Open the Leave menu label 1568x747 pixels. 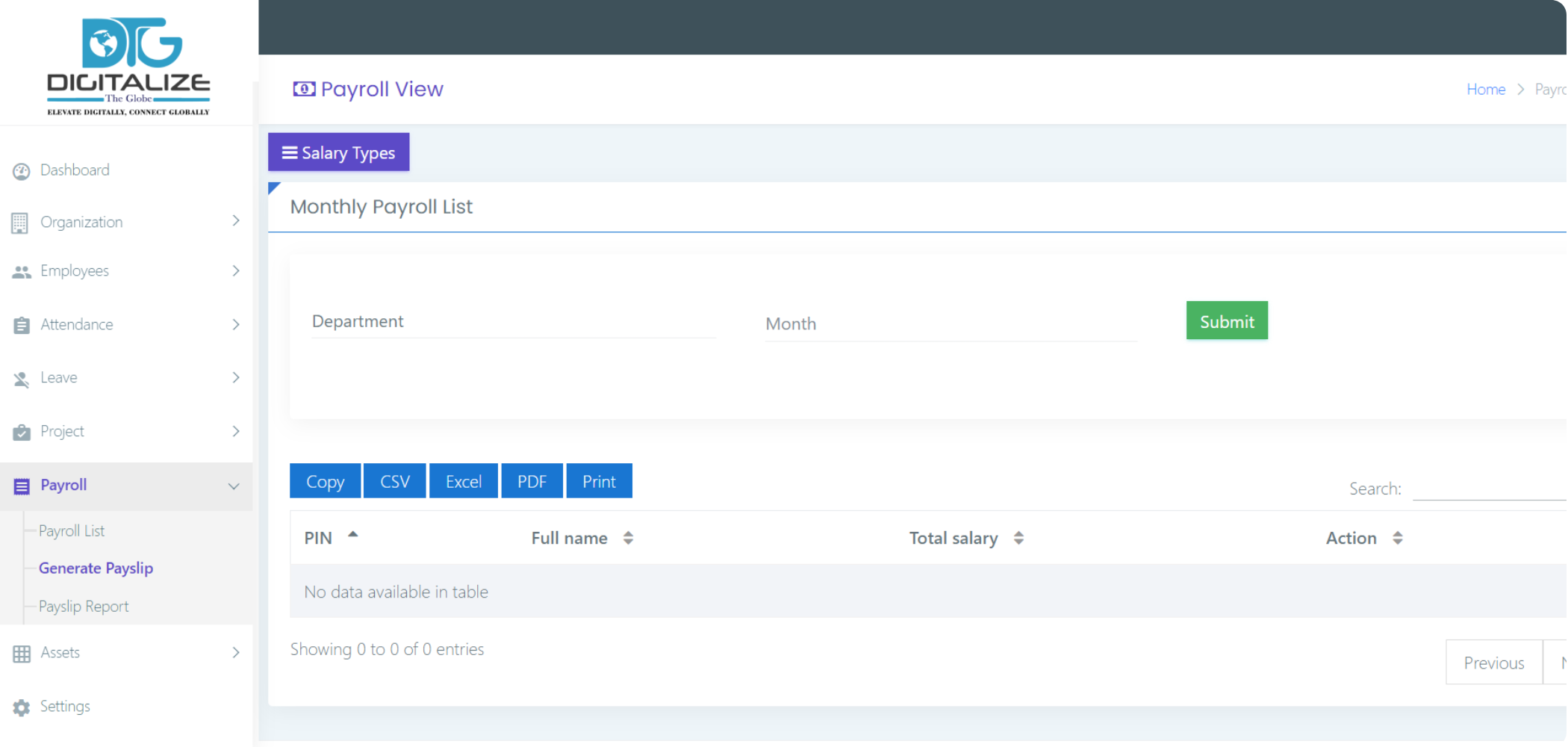(59, 377)
